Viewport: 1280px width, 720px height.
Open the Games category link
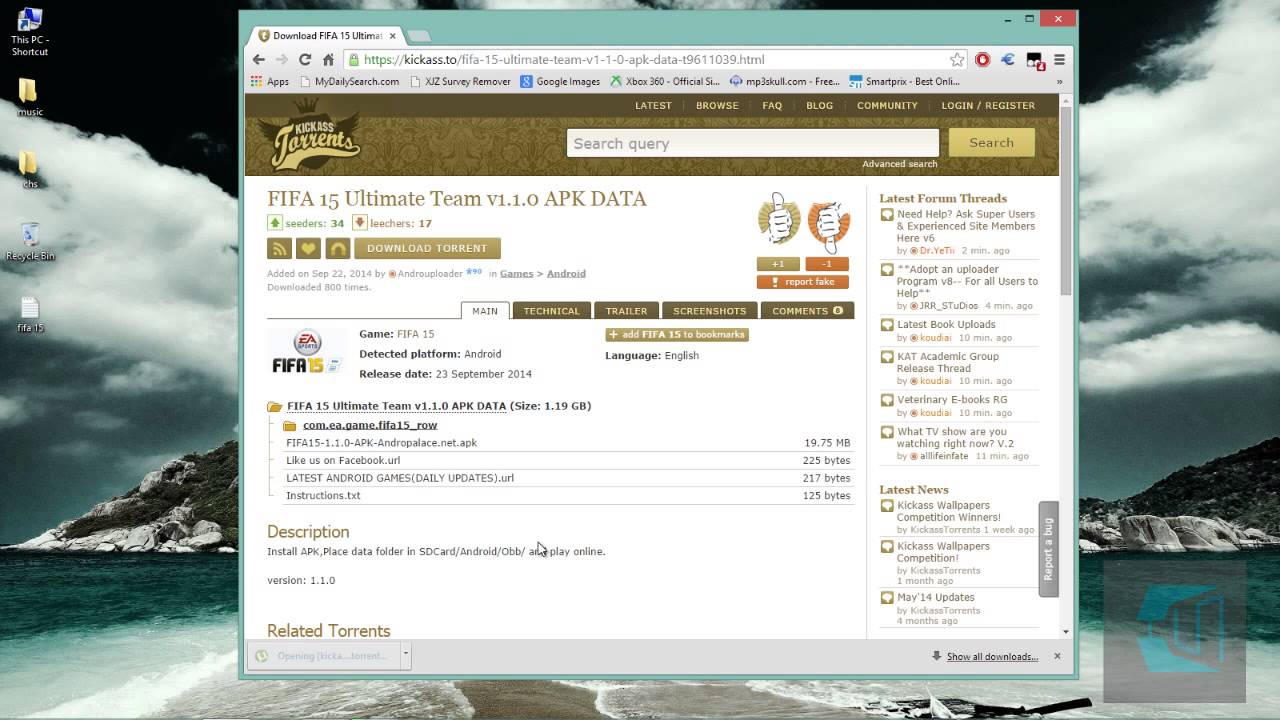point(516,273)
